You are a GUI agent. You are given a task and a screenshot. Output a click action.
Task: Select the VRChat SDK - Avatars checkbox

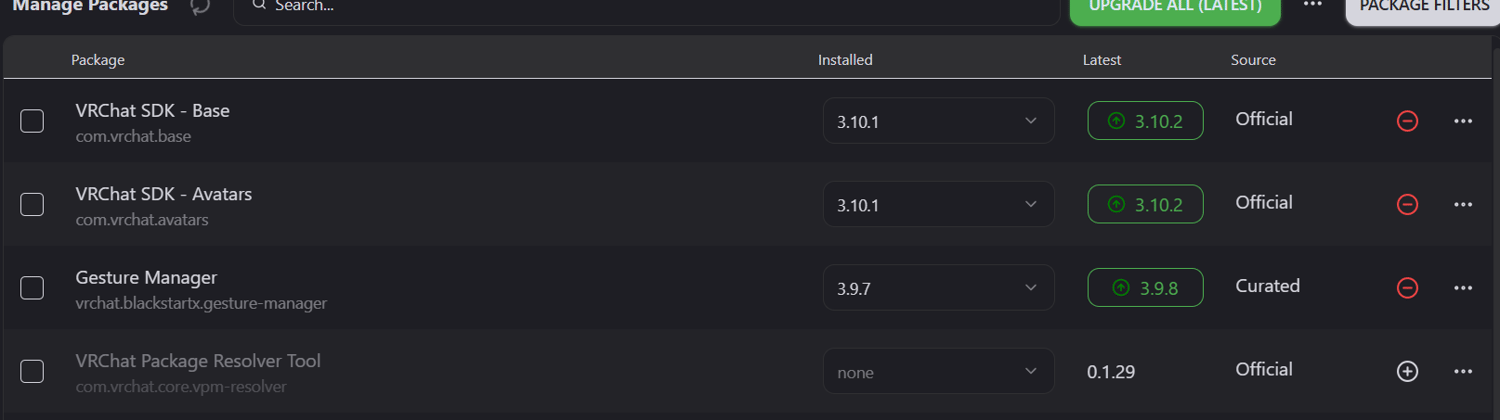(x=32, y=204)
